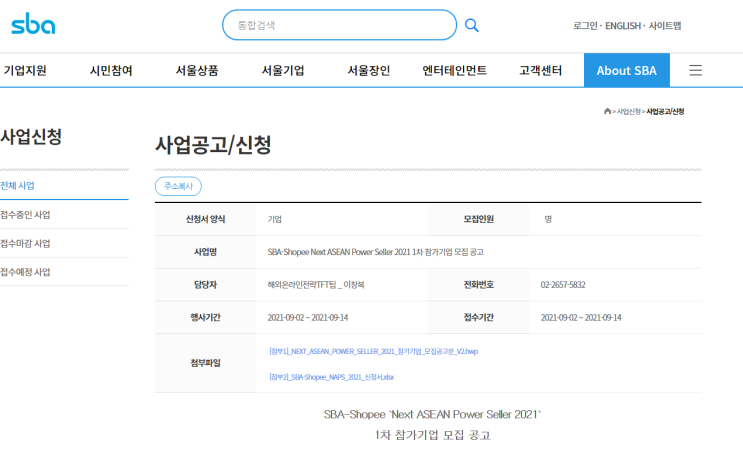Click the 1차 참가기업 모집 공고 body title

click(432, 435)
